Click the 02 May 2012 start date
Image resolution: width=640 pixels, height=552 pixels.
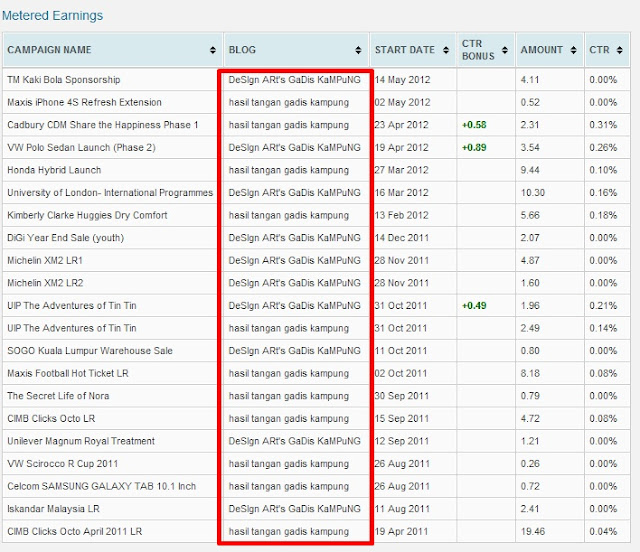coord(402,102)
